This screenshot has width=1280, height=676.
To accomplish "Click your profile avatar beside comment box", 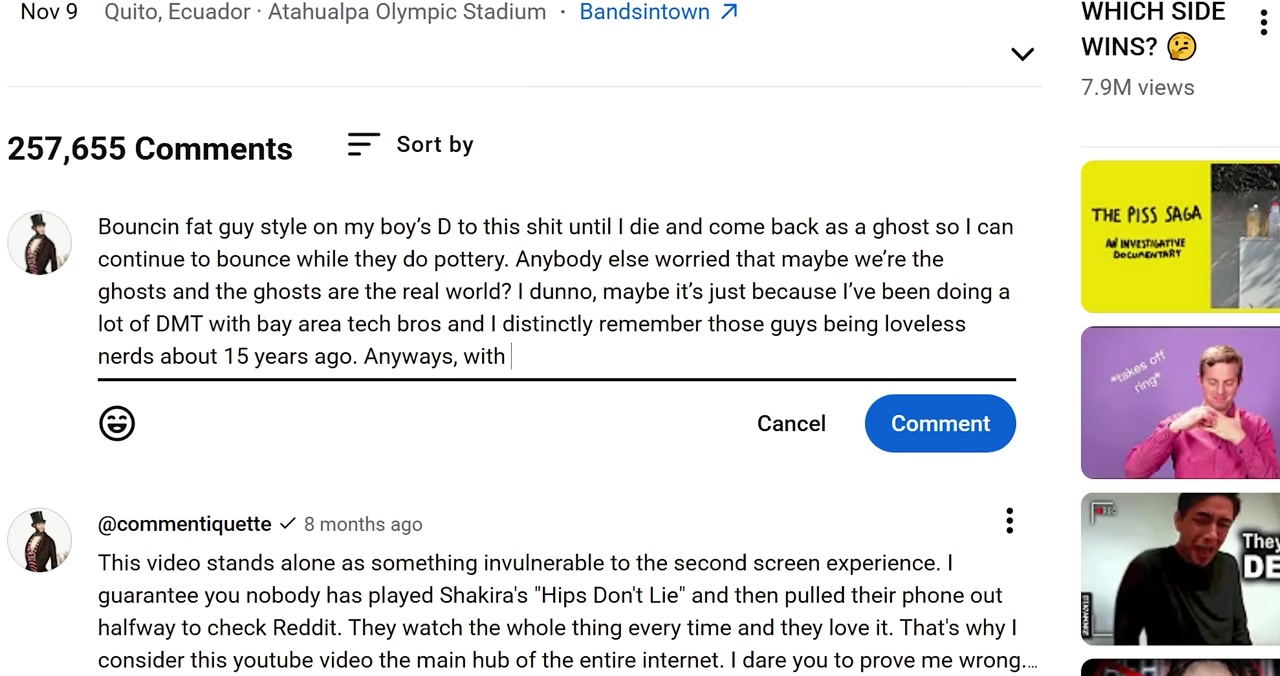I will coord(40,243).
